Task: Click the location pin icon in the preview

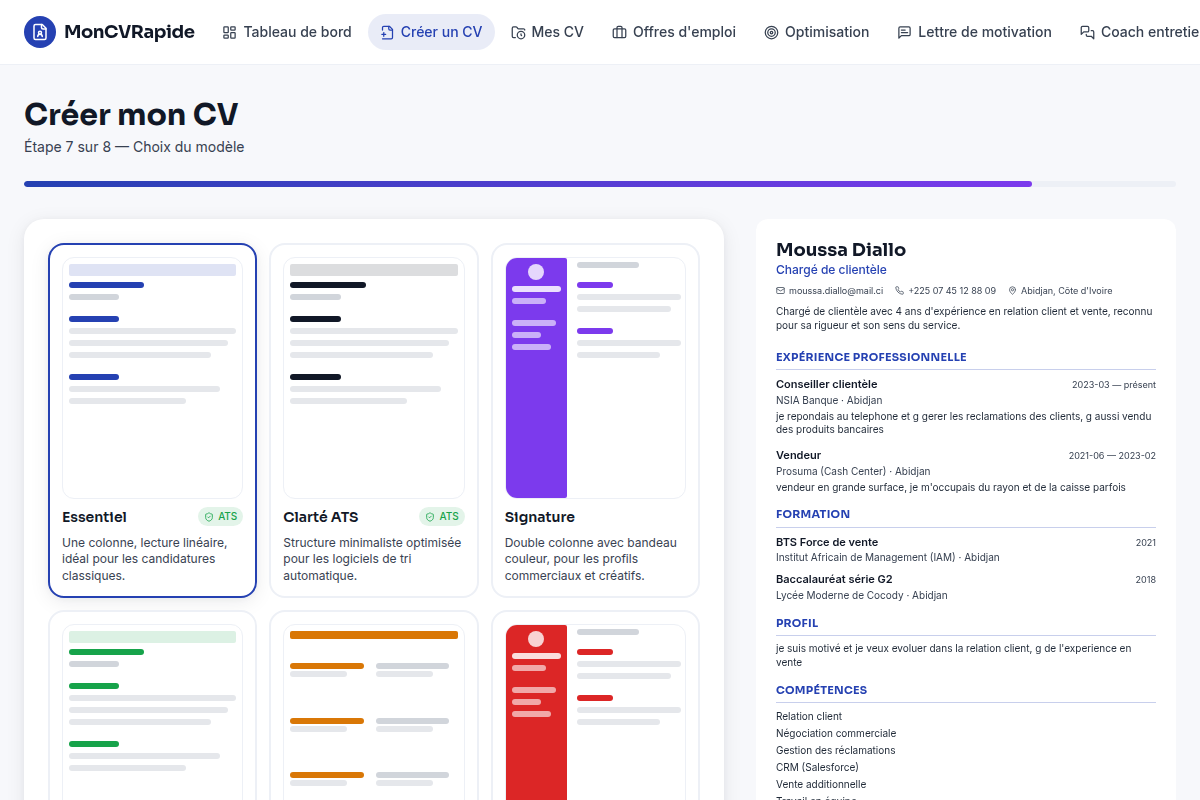Action: (x=1012, y=291)
